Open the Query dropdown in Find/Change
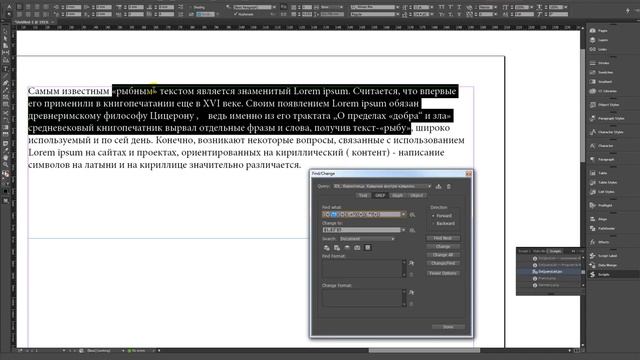The height and width of the screenshot is (360, 640). pyautogui.click(x=382, y=187)
